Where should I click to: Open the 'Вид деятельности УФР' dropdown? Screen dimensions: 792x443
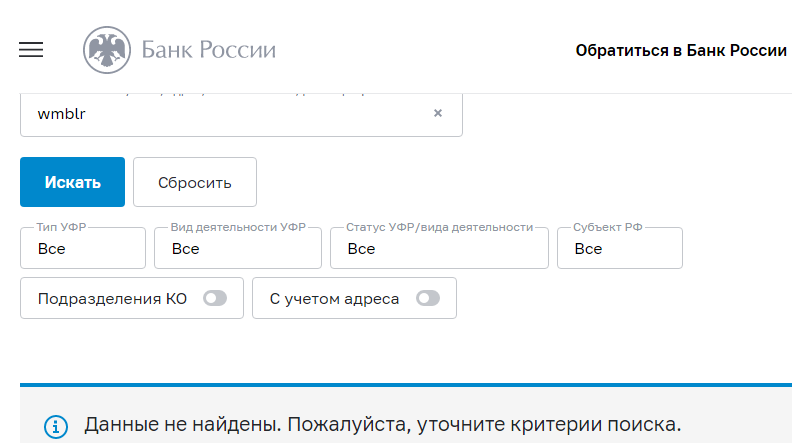tap(237, 249)
